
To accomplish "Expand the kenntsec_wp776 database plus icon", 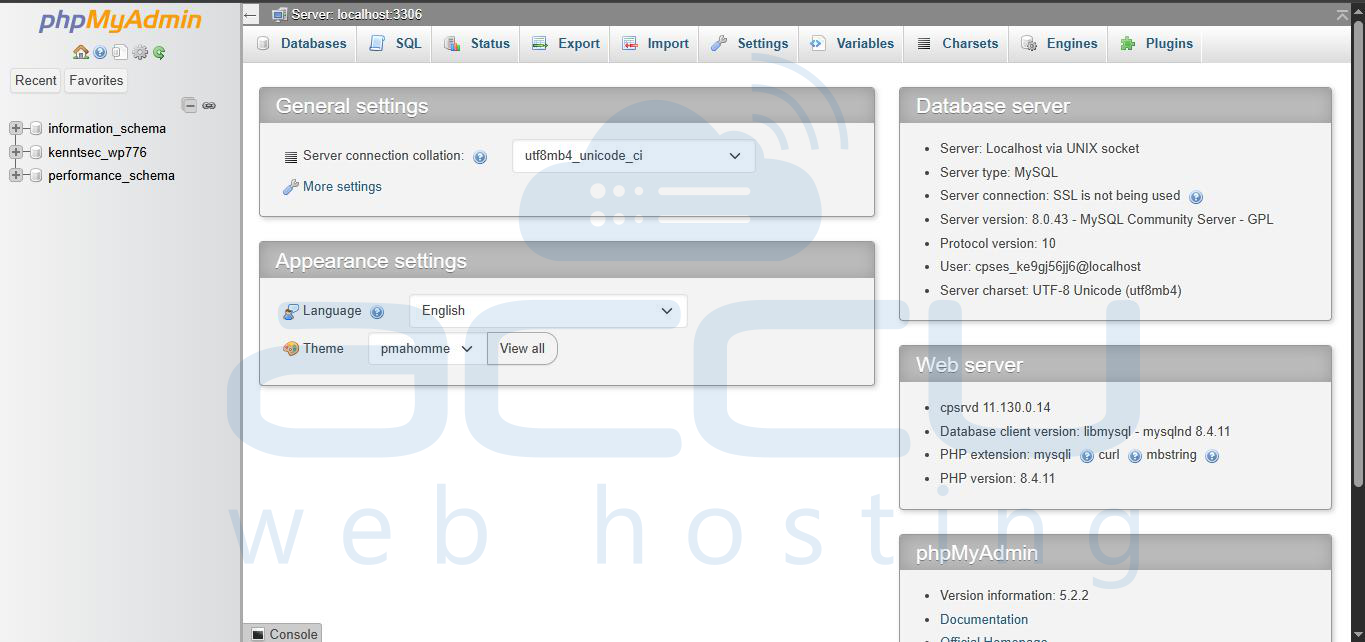I will point(16,152).
